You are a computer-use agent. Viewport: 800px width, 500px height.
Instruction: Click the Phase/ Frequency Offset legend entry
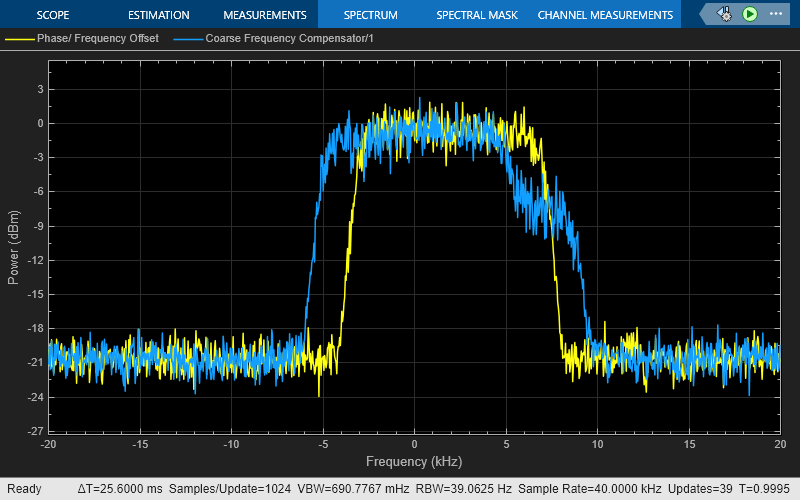97,38
